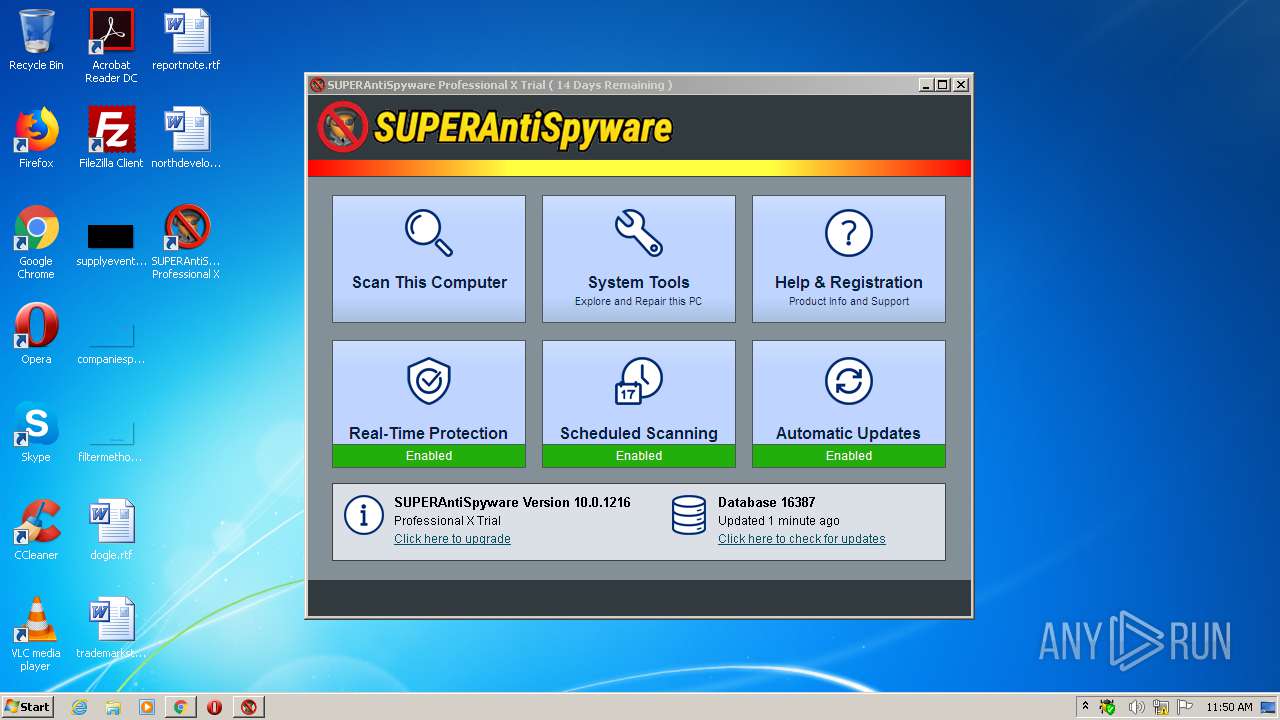This screenshot has height=720, width=1280.
Task: Select CCleaner desktop shortcut
Action: tap(36, 530)
